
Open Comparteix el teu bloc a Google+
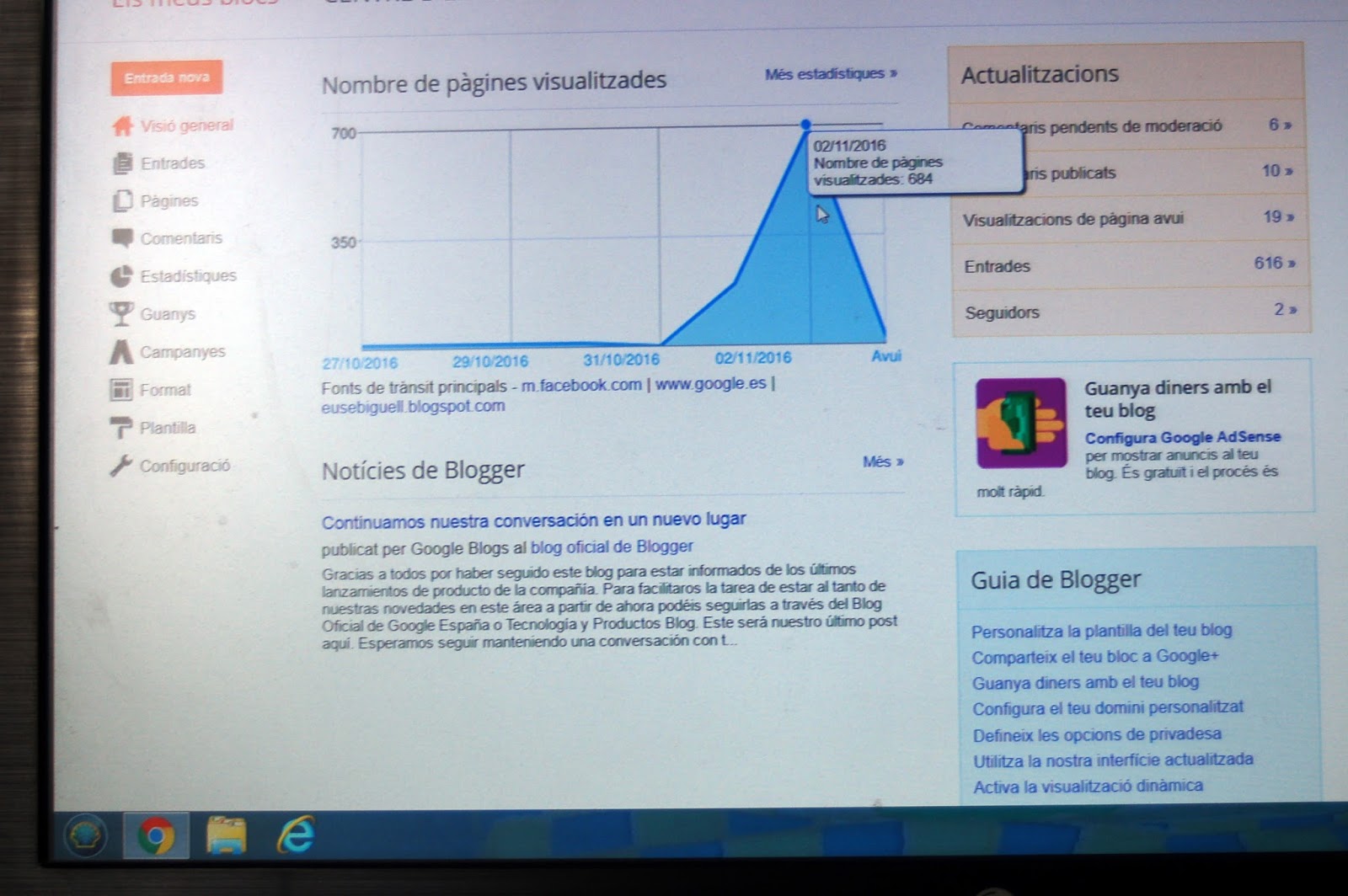(x=1095, y=657)
